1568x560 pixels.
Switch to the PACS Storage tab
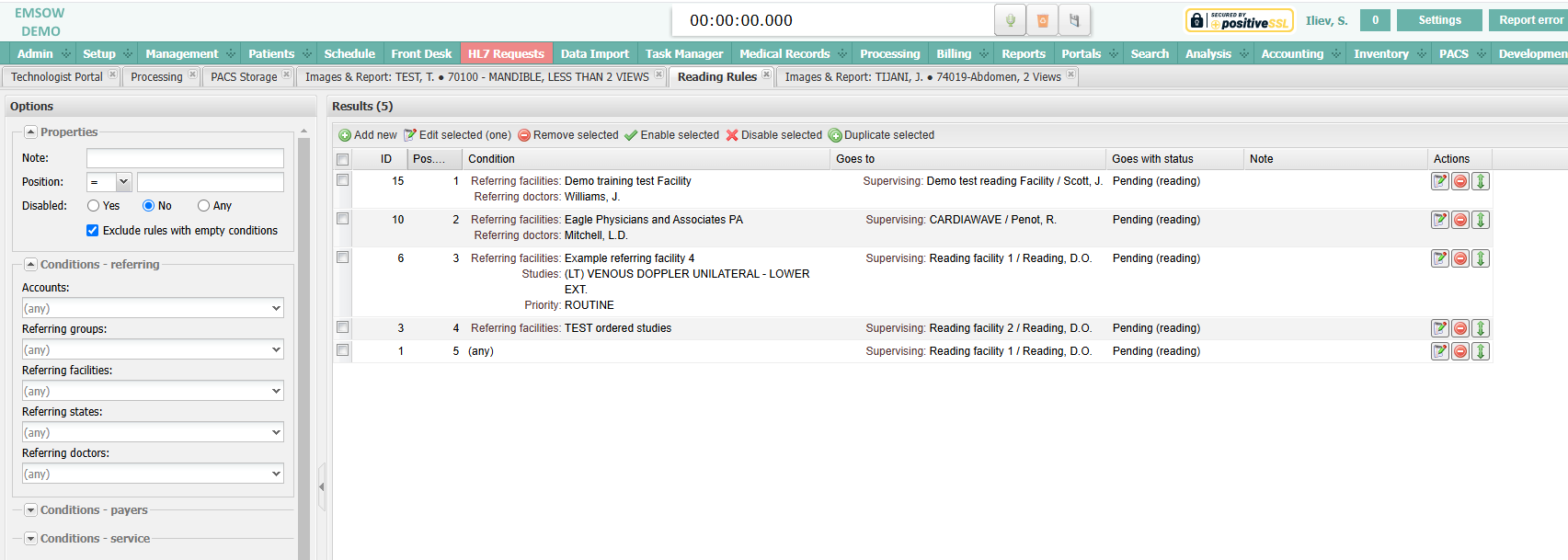coord(244,77)
